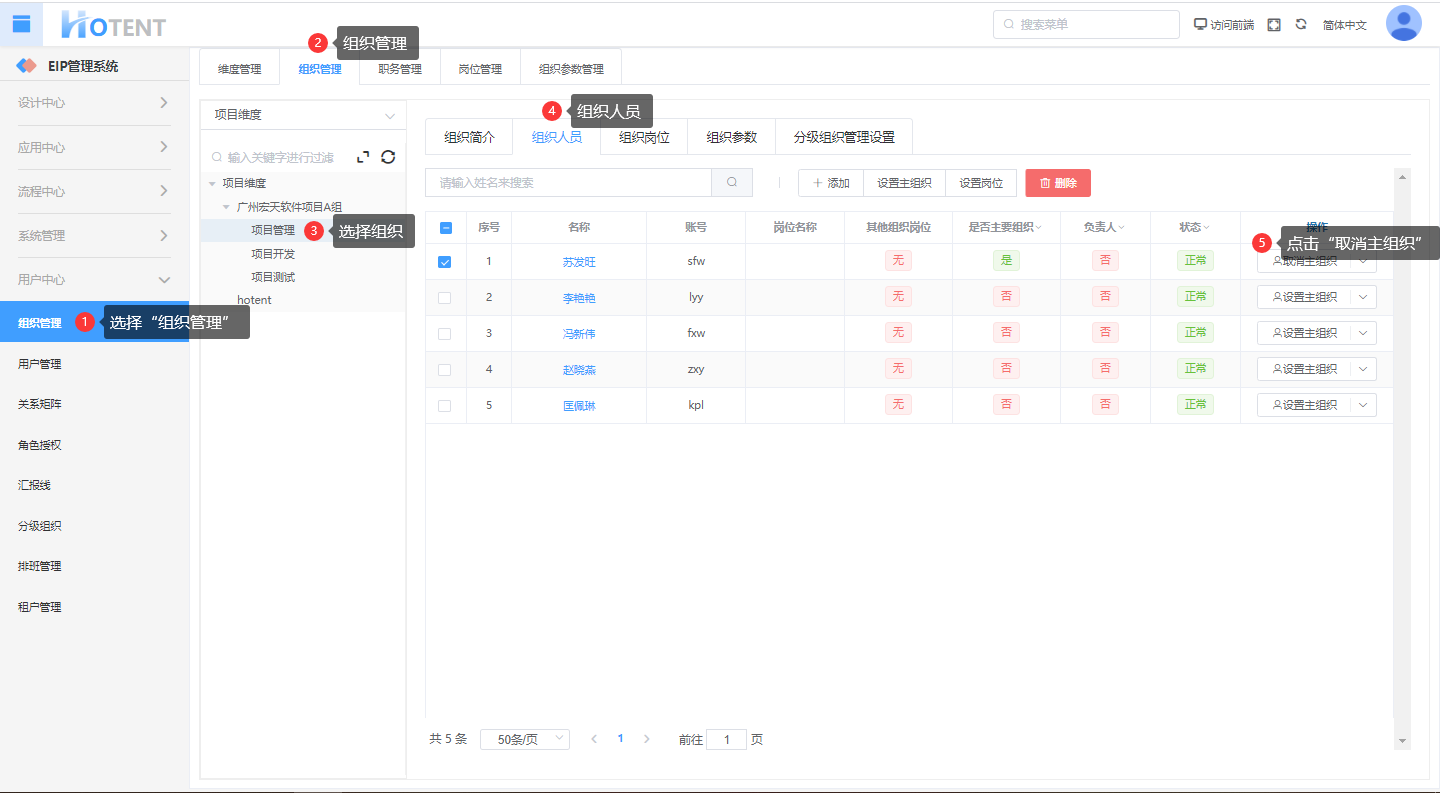
Task: Open the 项目维度 dimension dropdown
Action: (x=303, y=115)
